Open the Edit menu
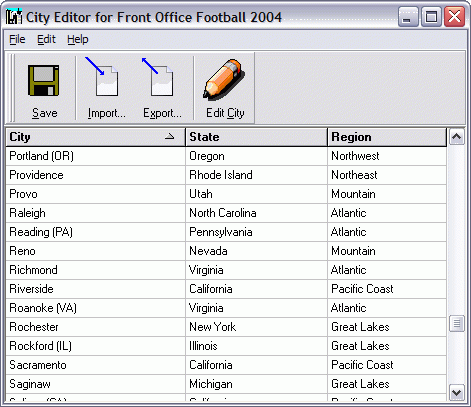This screenshot has height=407, width=471. pyautogui.click(x=46, y=39)
